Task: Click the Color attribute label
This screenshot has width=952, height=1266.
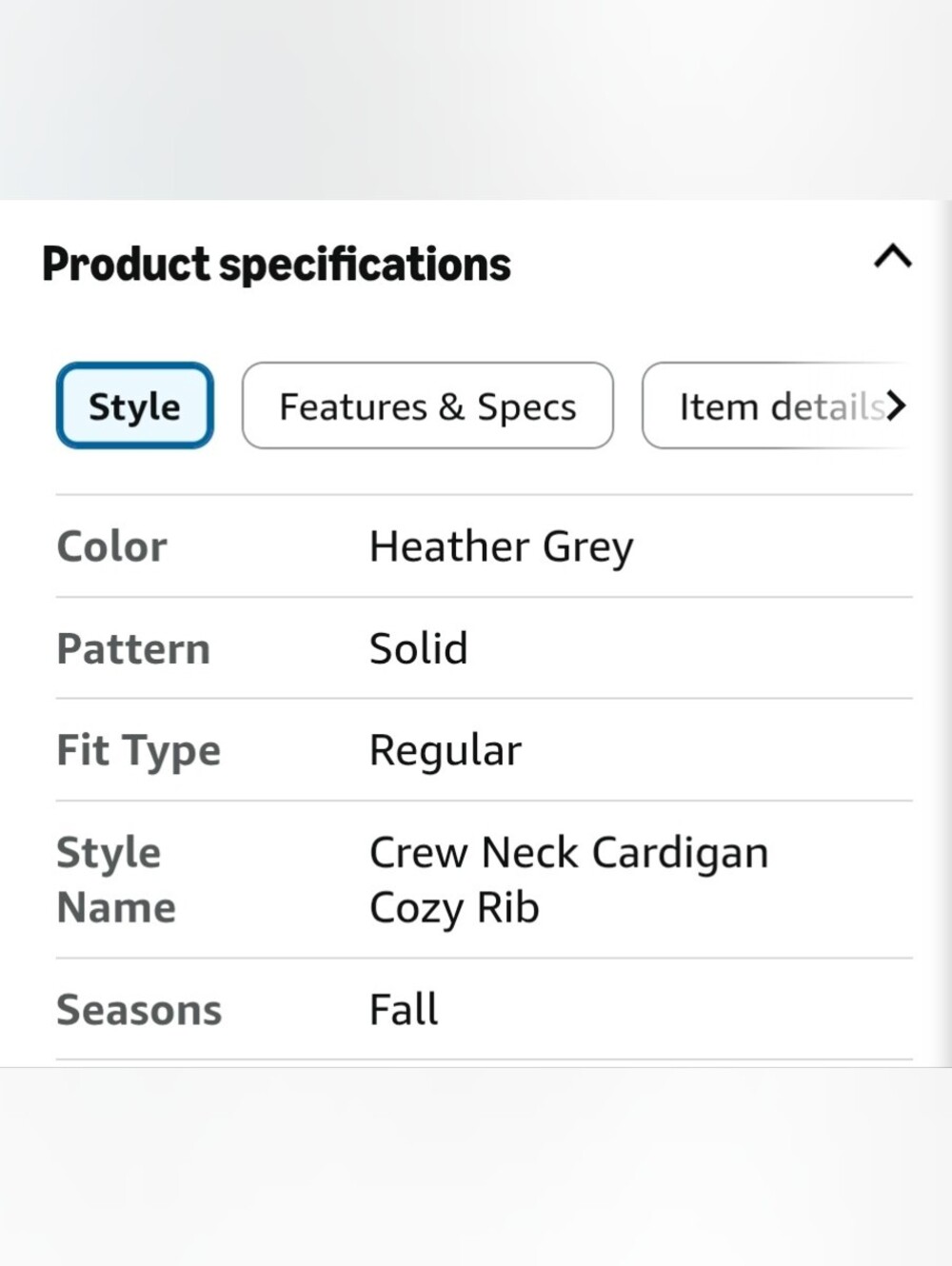Action: tap(112, 546)
